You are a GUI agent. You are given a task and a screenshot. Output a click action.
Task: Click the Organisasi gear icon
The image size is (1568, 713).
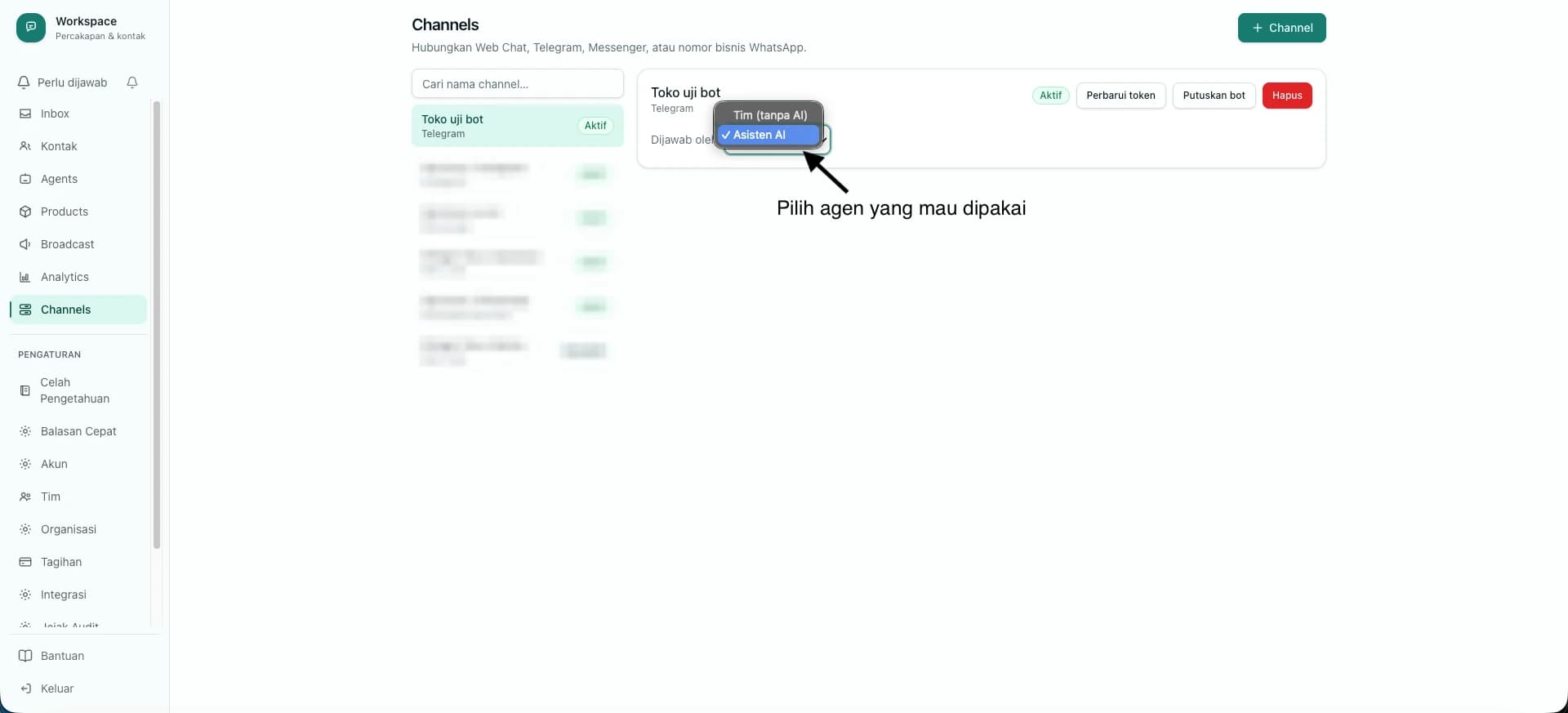point(25,529)
